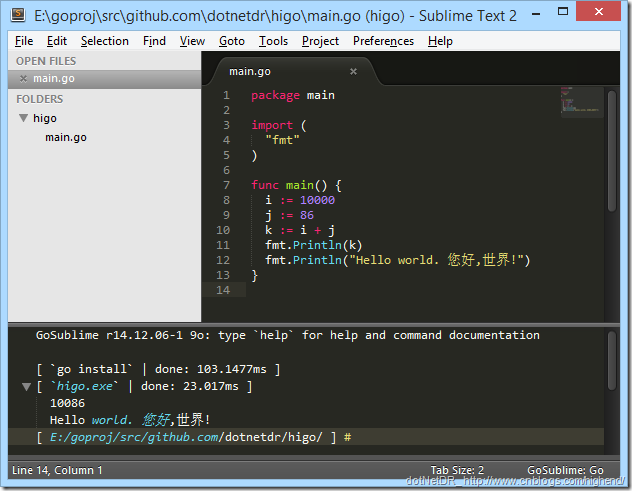This screenshot has width=632, height=491.
Task: Close the main.go editor tab
Action: point(353,71)
